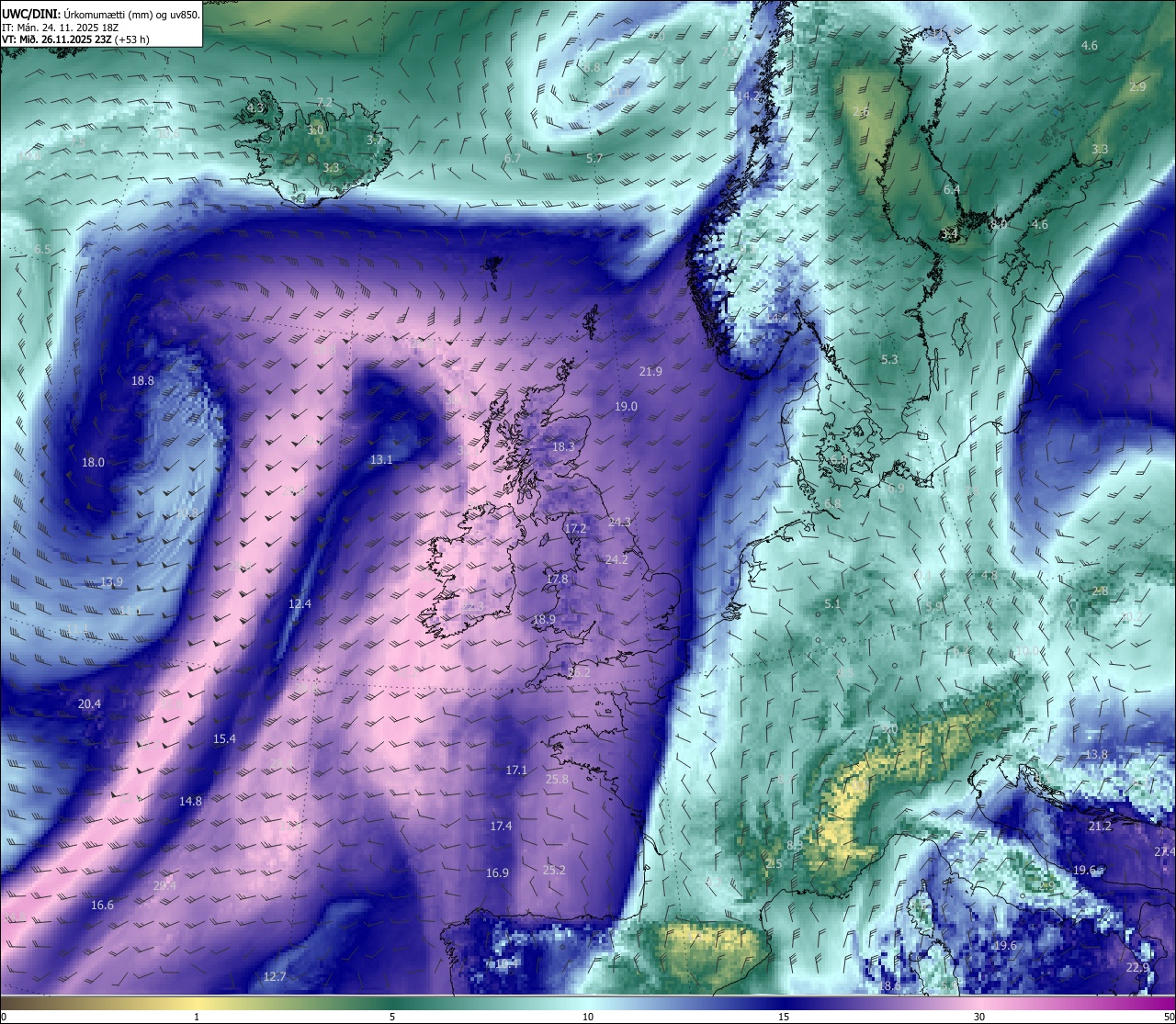Click the initial time line 'IT: Mán. 24. 11. 2025 18Z'
Screen dimensions: 1176x1024
60,28
